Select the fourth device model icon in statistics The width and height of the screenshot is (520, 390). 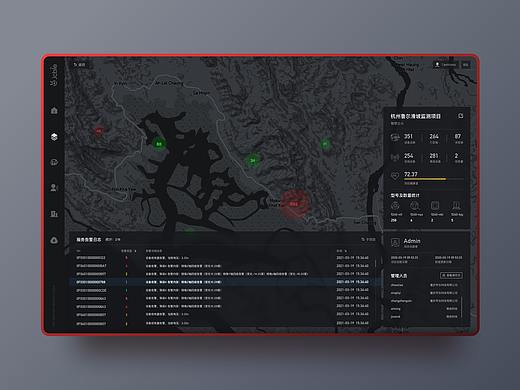point(456,206)
